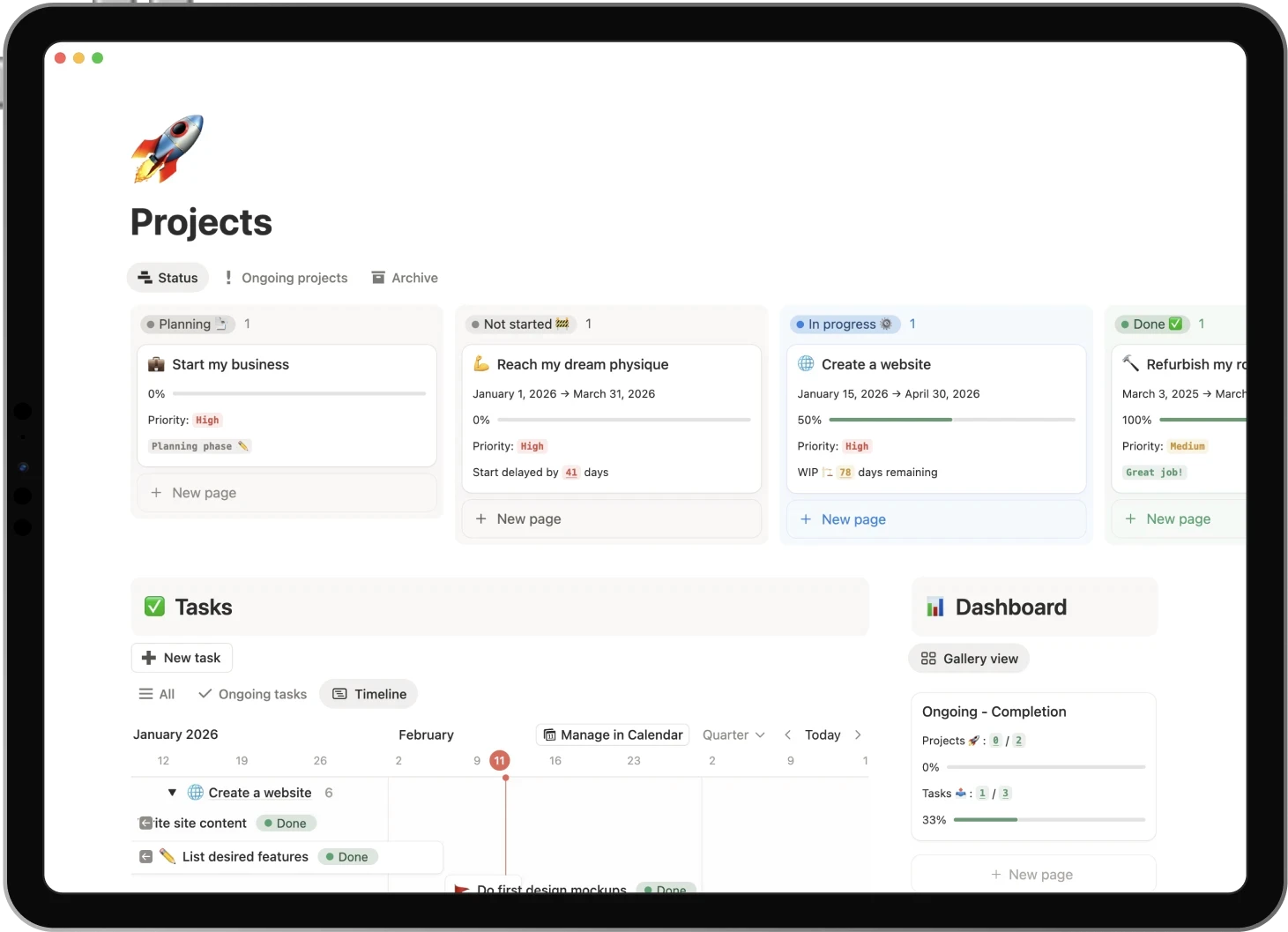Select the All tasks filter

pyautogui.click(x=157, y=694)
